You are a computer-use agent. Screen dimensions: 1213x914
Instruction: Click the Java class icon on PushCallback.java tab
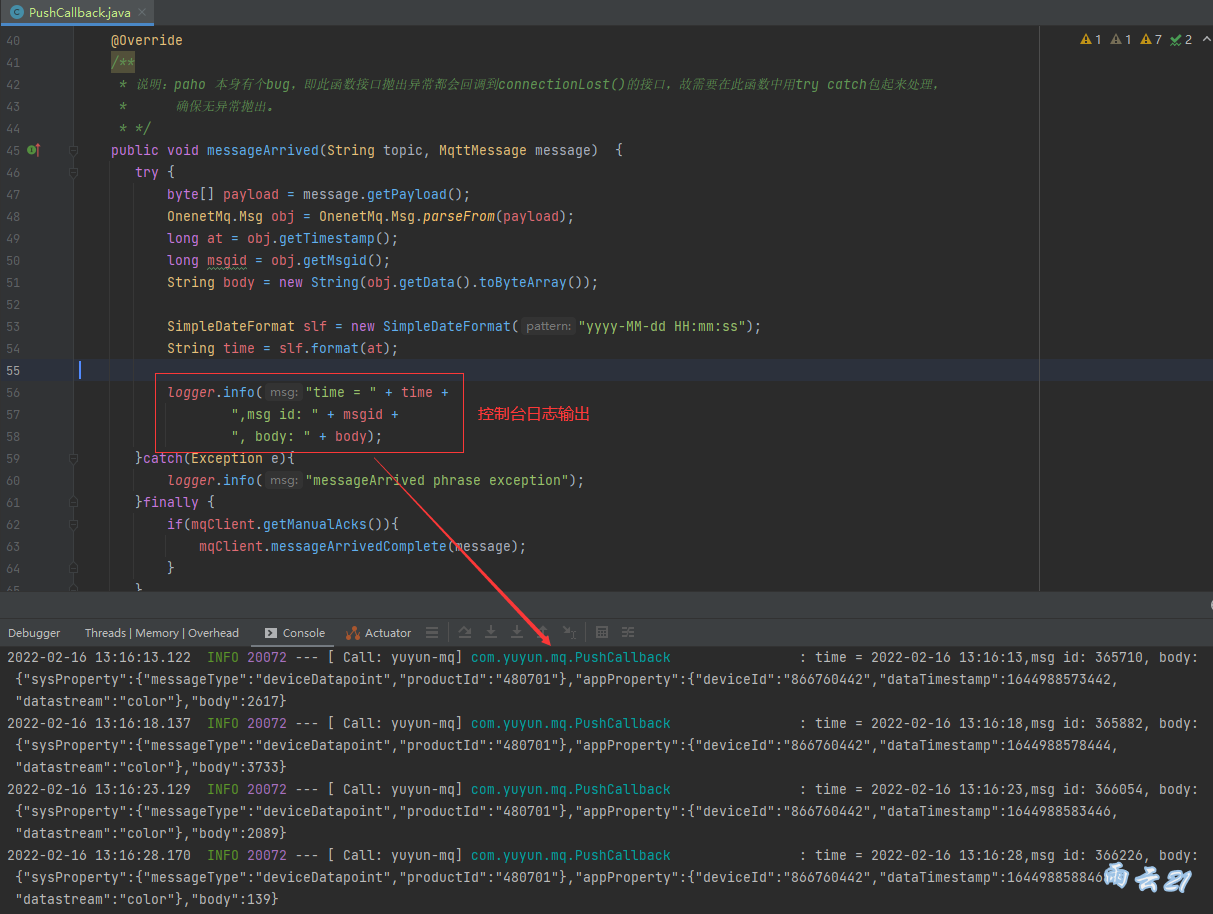click(17, 12)
